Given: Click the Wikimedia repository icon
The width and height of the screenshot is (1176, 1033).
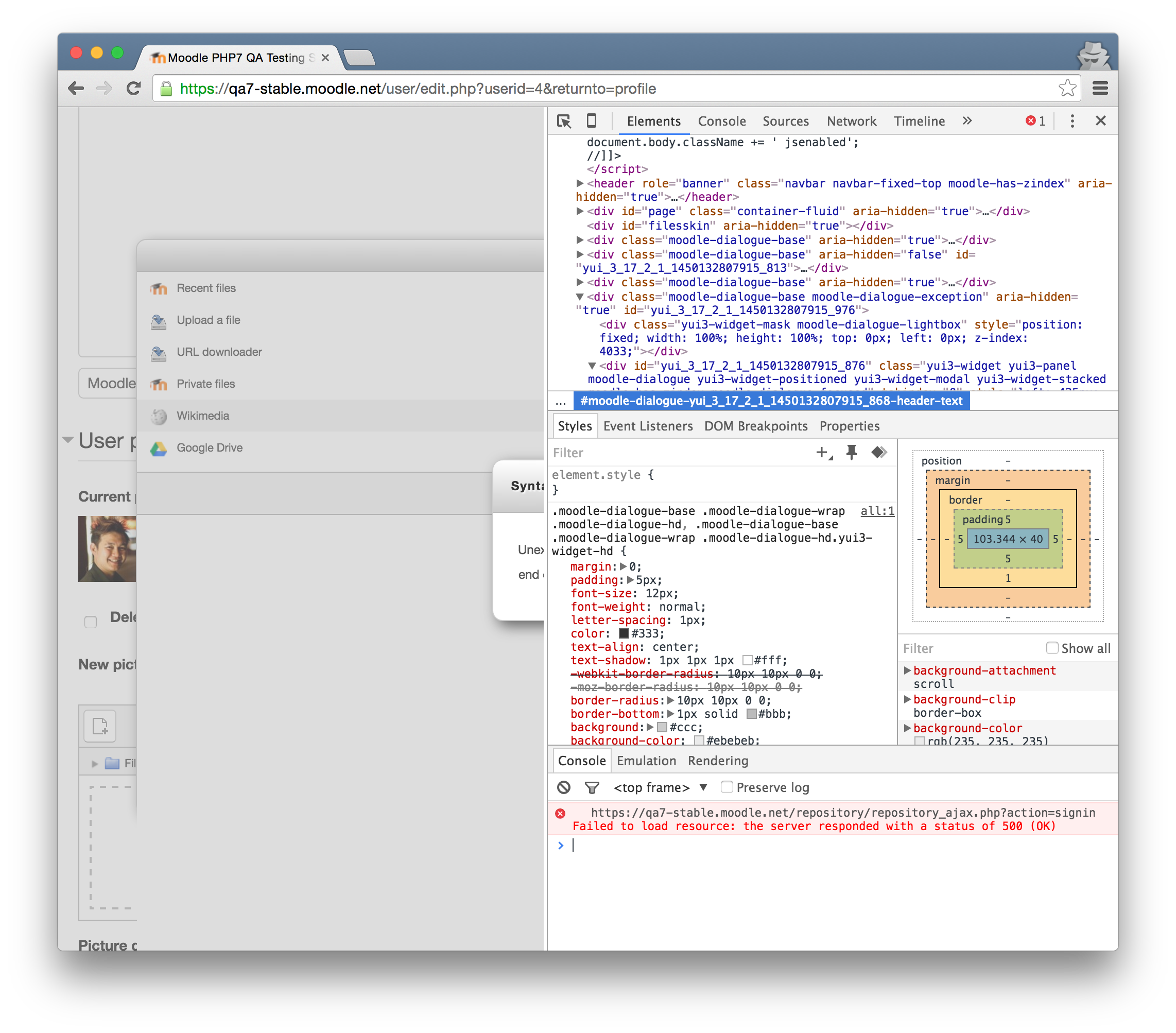Looking at the screenshot, I should 159,416.
